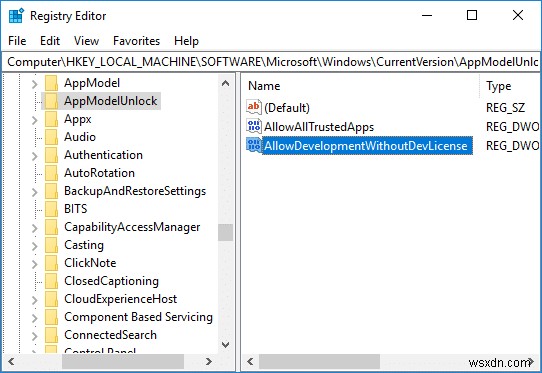The width and height of the screenshot is (542, 373).
Task: Expand the ConnectedSearch key
Action: coord(34,335)
